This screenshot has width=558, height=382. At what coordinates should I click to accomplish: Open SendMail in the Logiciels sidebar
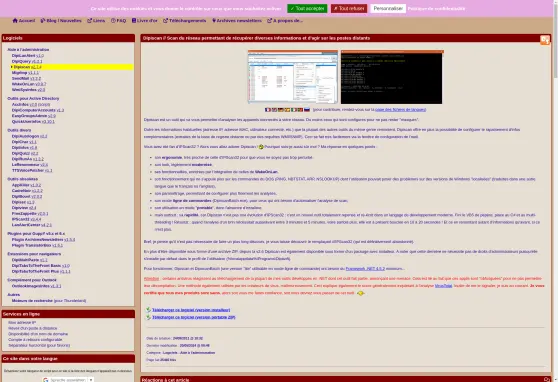(26, 78)
